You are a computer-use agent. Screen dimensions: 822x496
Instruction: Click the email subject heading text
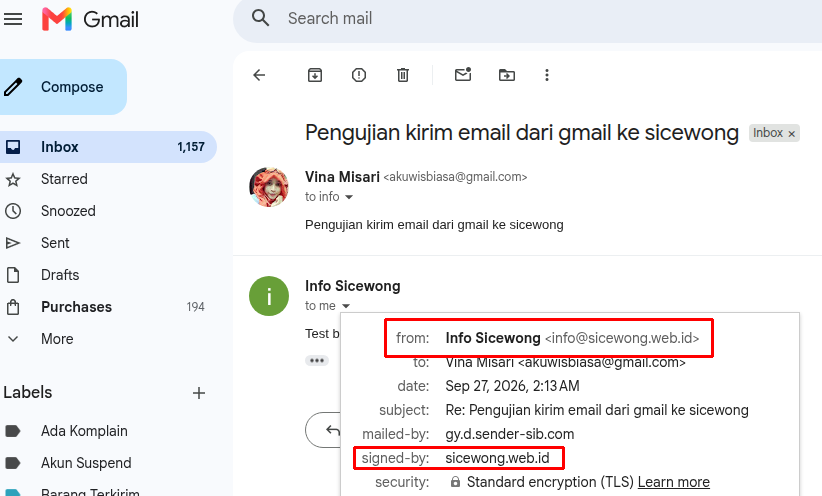522,133
